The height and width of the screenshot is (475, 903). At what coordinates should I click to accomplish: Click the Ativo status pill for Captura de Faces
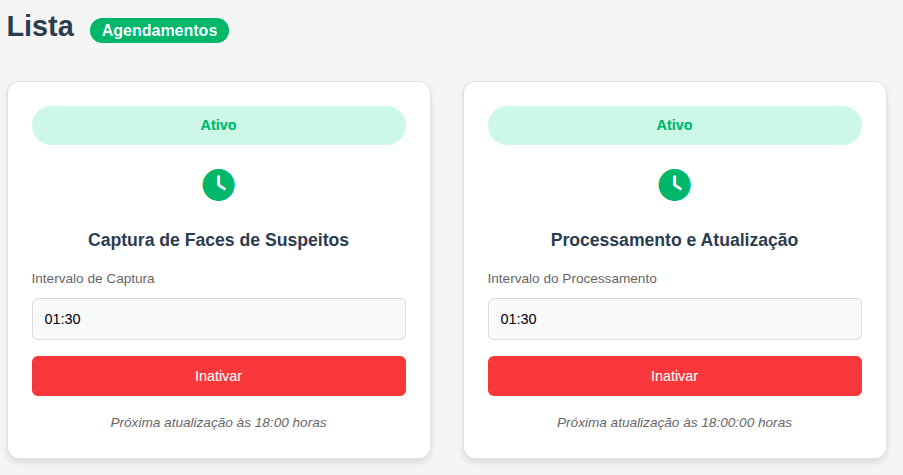(x=218, y=126)
